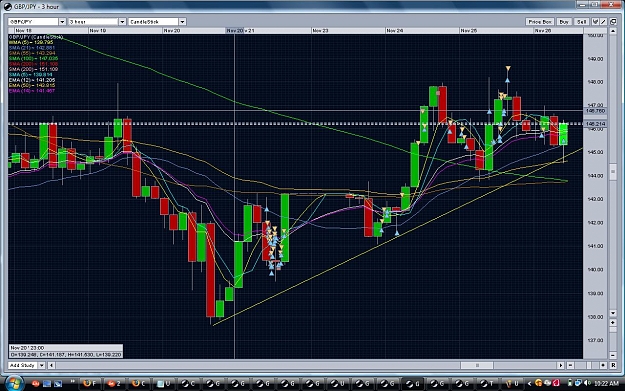Click the detach chart window icon
625x391 pixels.
coord(613,22)
